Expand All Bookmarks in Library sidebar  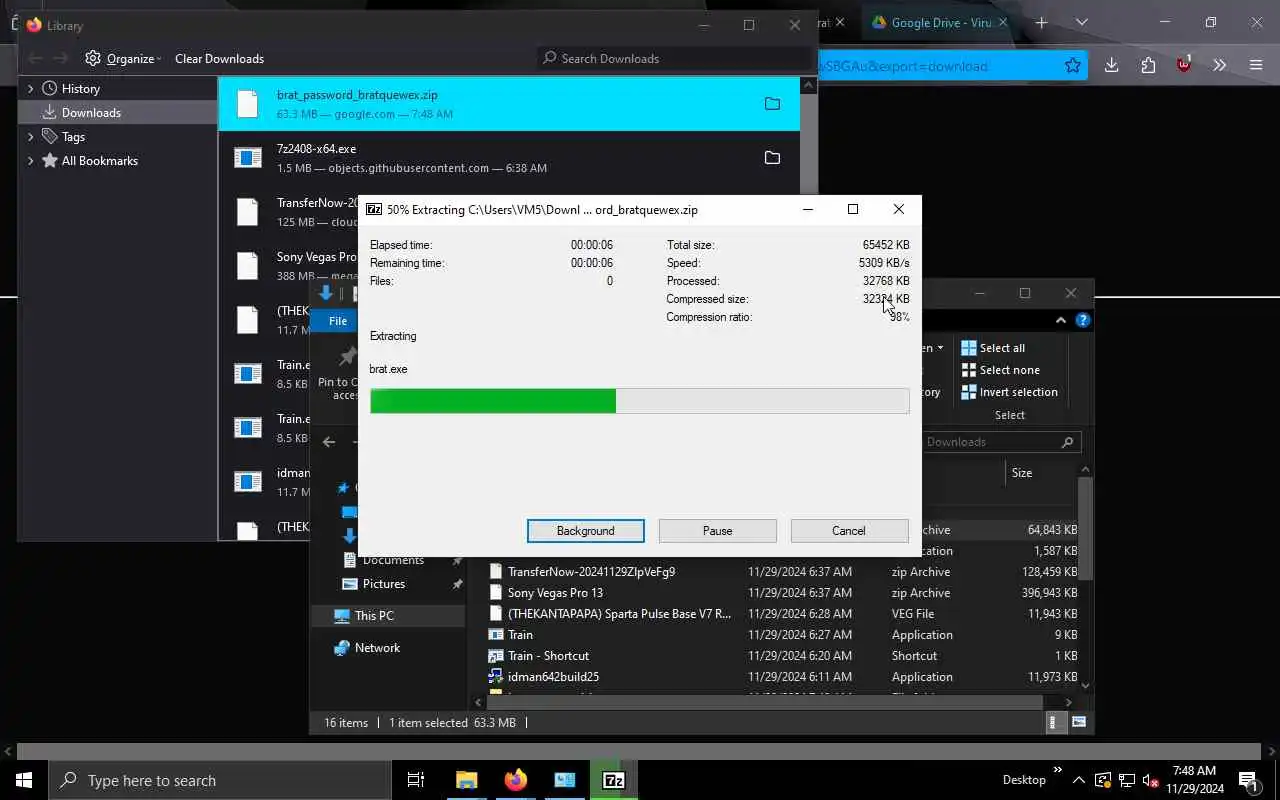click(x=30, y=160)
